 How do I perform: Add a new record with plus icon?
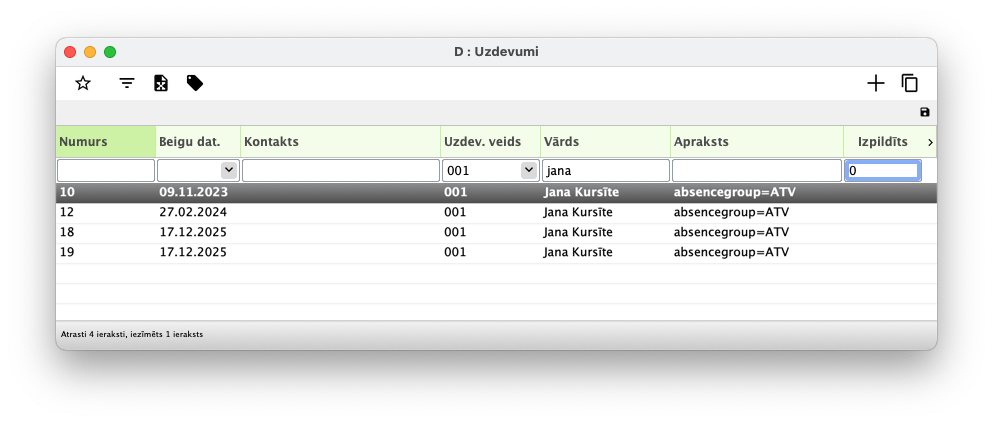(x=876, y=83)
